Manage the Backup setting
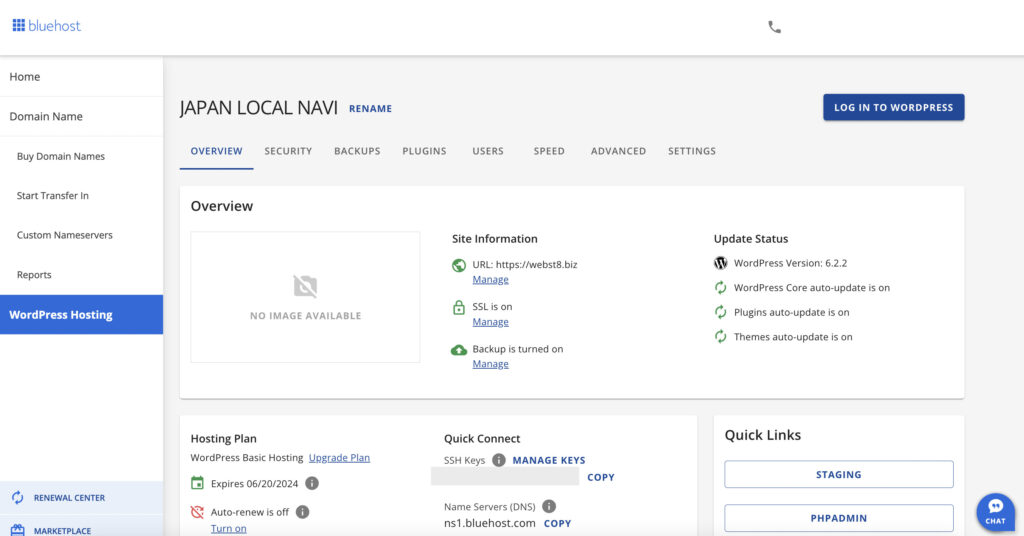Screen dimensions: 1024x536 [490, 364]
